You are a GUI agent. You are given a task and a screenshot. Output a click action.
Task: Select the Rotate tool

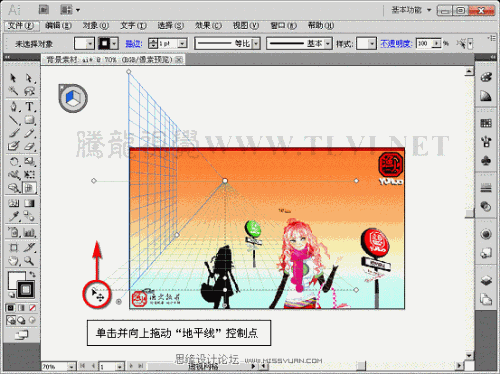point(13,162)
